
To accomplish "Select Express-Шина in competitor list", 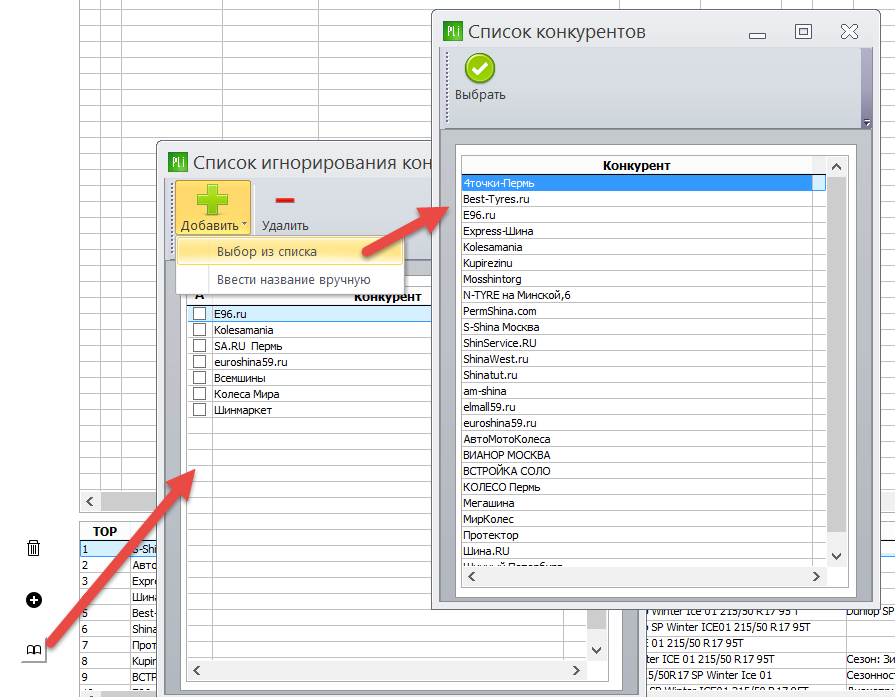I will tap(643, 231).
